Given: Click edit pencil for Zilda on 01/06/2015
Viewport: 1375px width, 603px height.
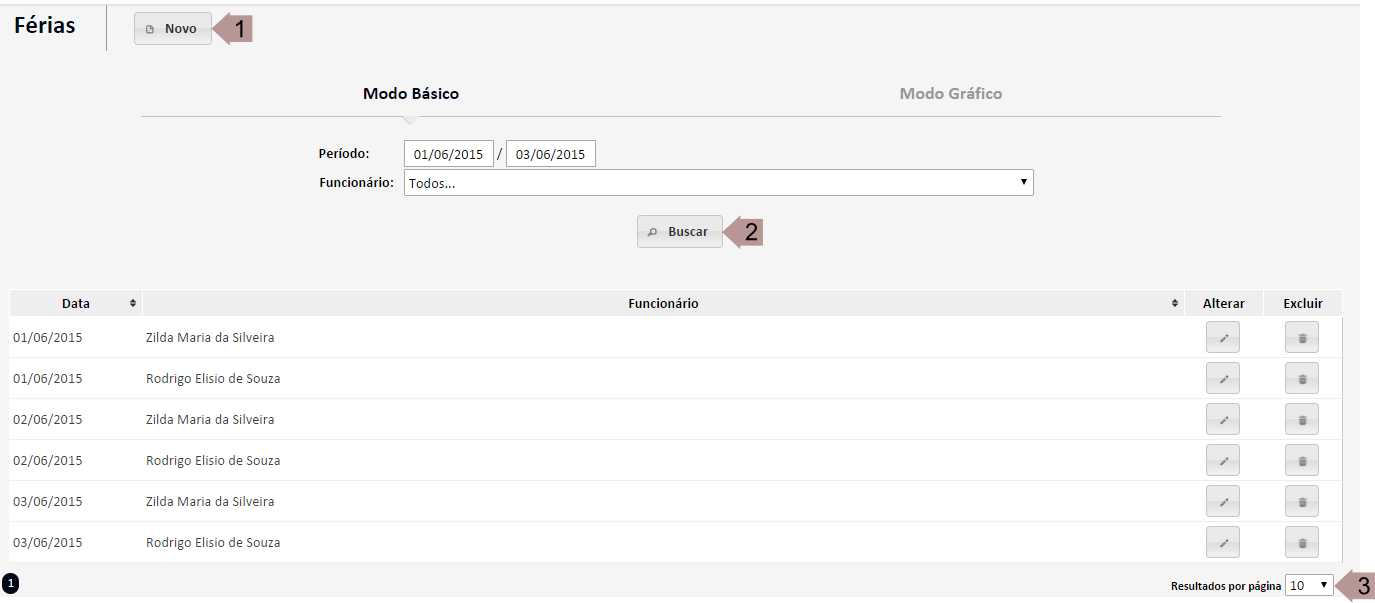Looking at the screenshot, I should click(1222, 338).
